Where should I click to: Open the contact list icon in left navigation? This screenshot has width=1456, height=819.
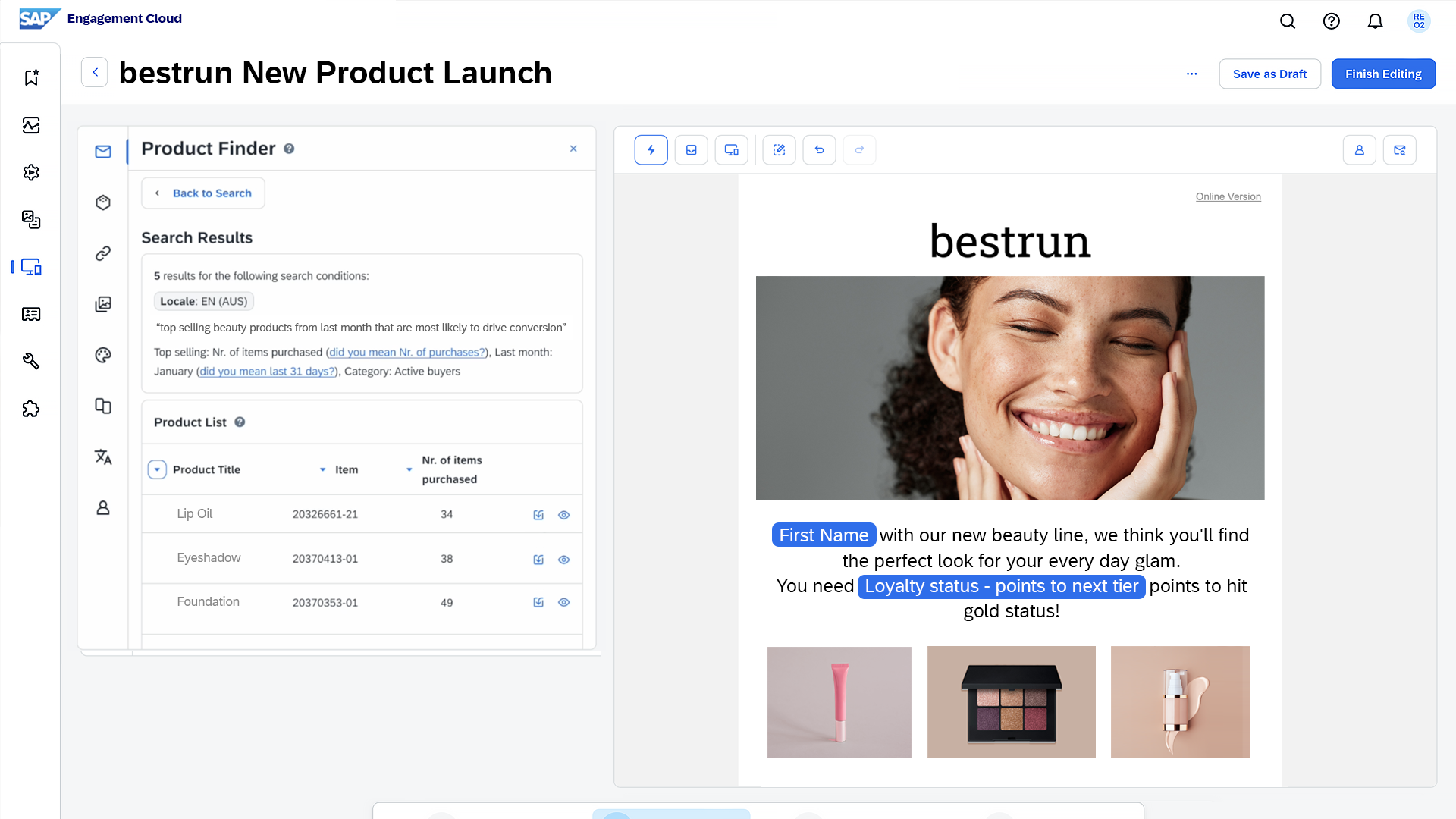(31, 314)
